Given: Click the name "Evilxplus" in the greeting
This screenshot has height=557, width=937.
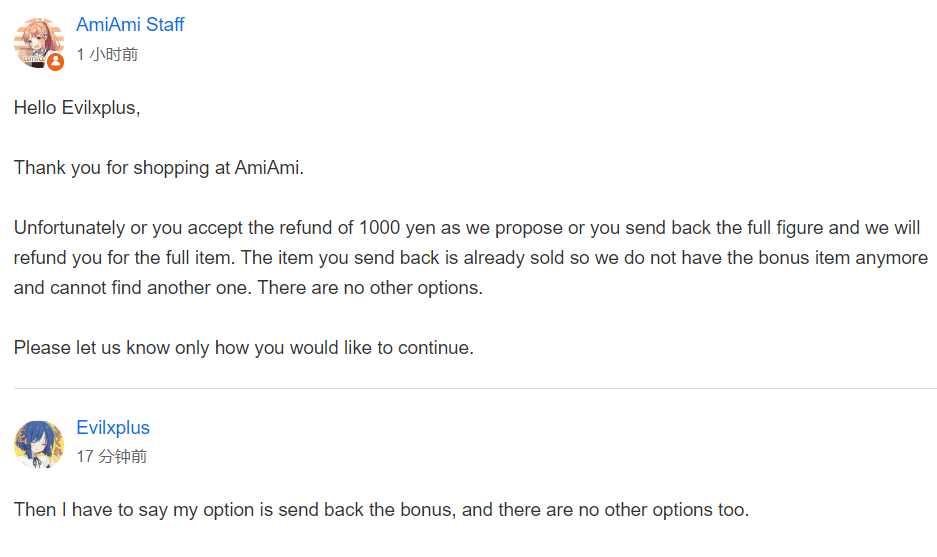Looking at the screenshot, I should (97, 108).
